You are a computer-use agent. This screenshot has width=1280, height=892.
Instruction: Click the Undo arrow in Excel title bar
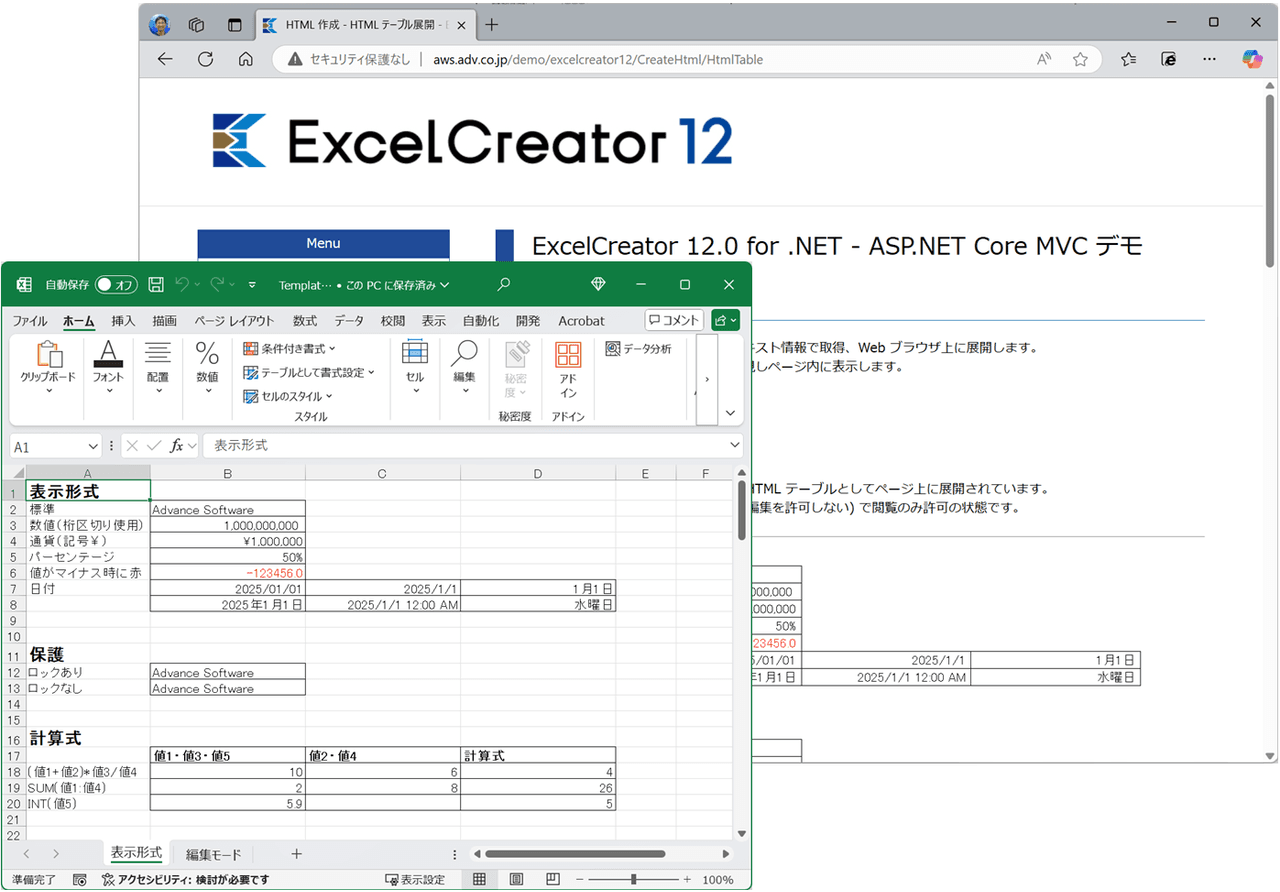(x=182, y=285)
